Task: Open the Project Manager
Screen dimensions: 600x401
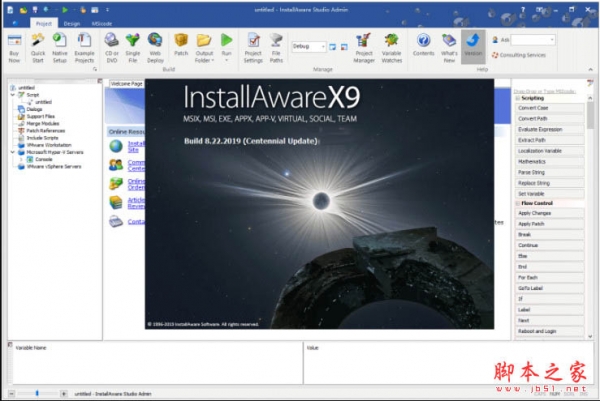Action: tap(364, 48)
